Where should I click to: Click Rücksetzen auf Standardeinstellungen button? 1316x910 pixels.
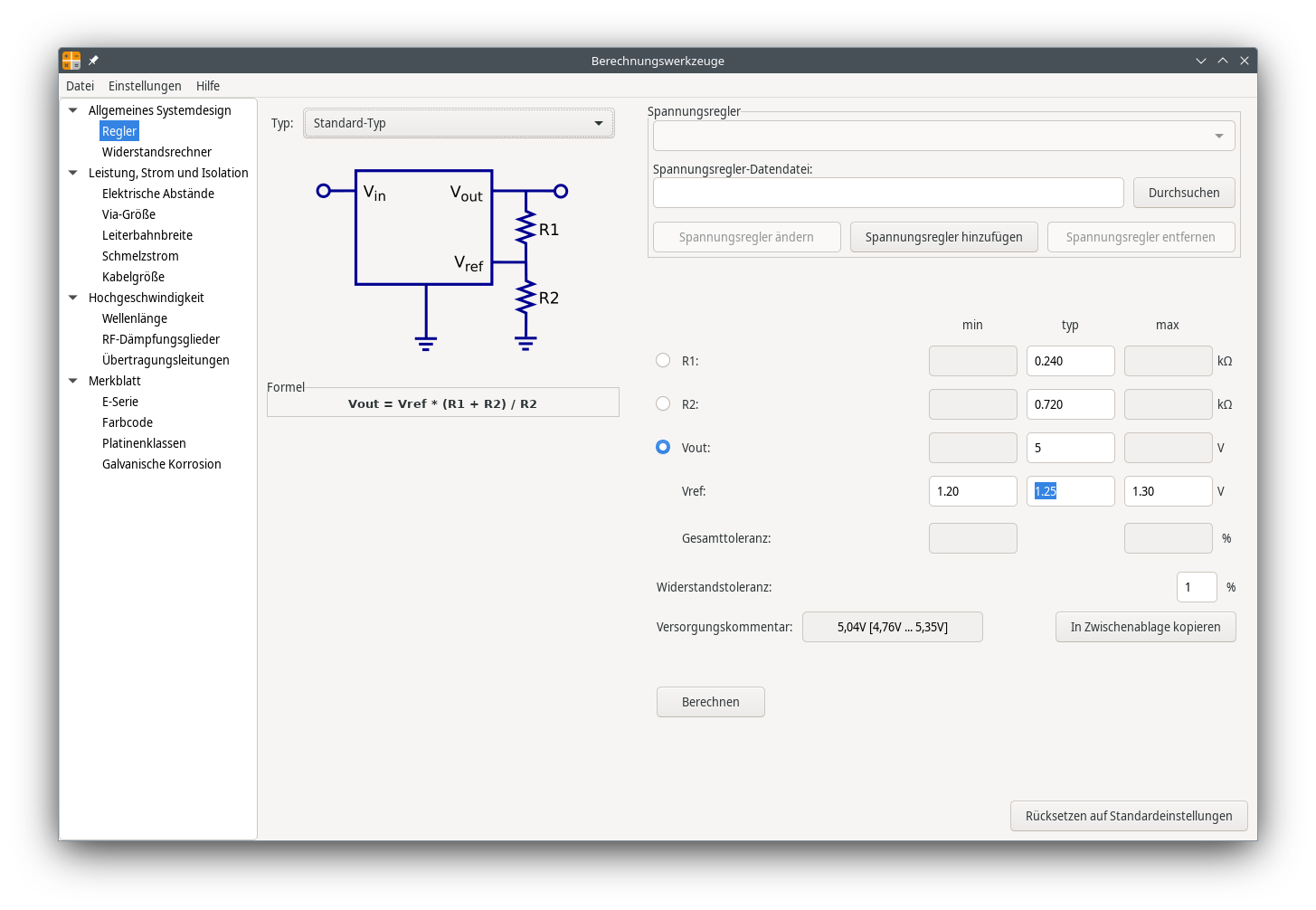click(1128, 816)
